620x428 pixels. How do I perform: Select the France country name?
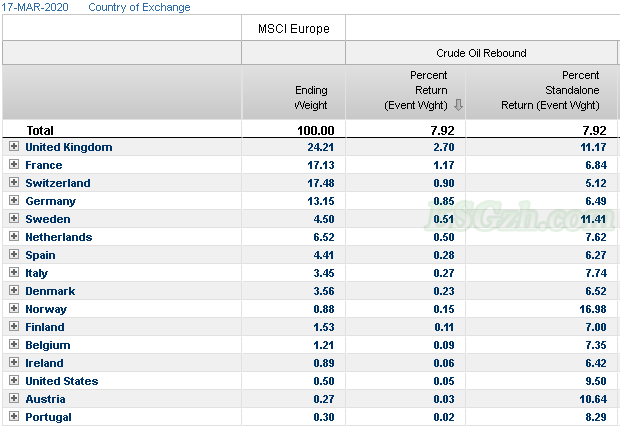[44, 165]
